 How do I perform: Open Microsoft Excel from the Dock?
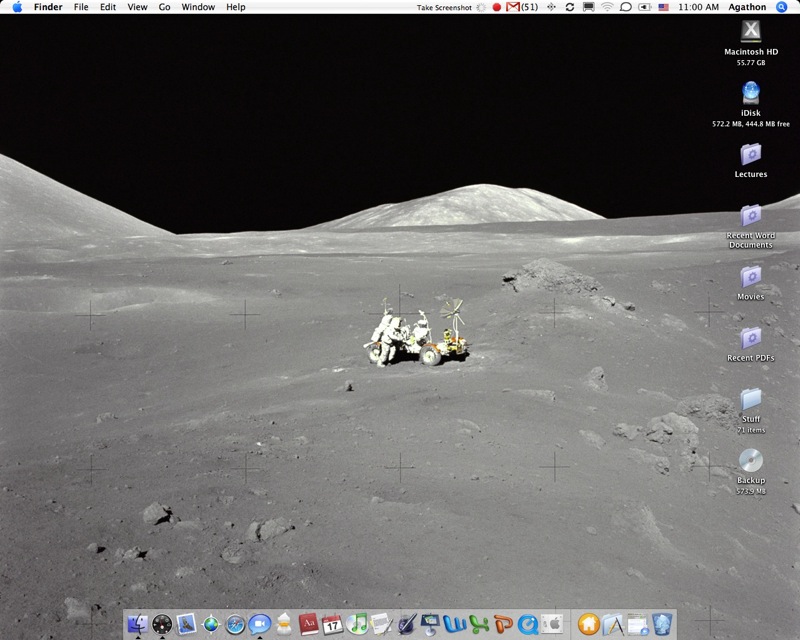(x=479, y=624)
